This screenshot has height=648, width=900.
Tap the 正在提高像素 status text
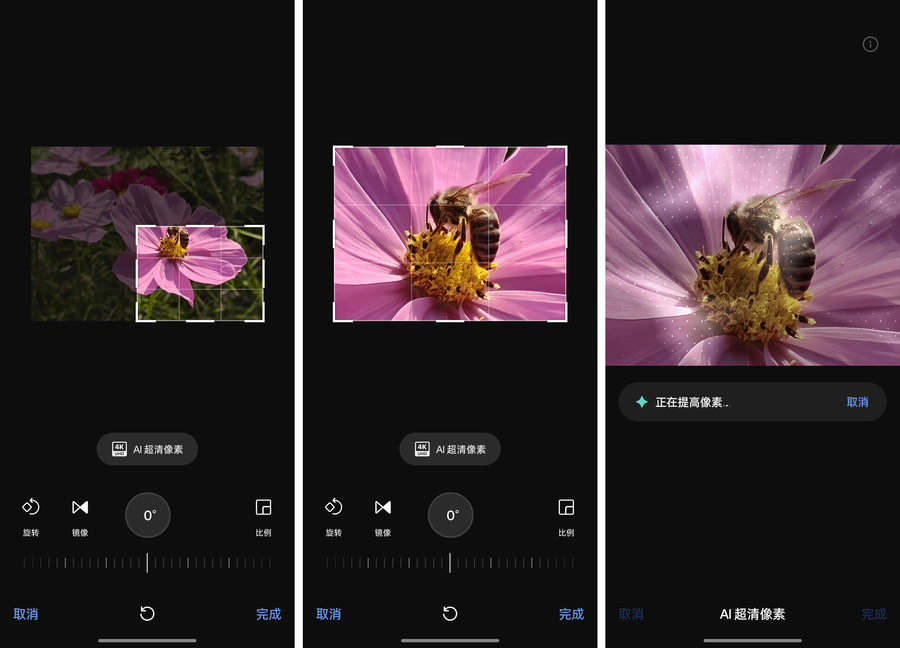(692, 402)
